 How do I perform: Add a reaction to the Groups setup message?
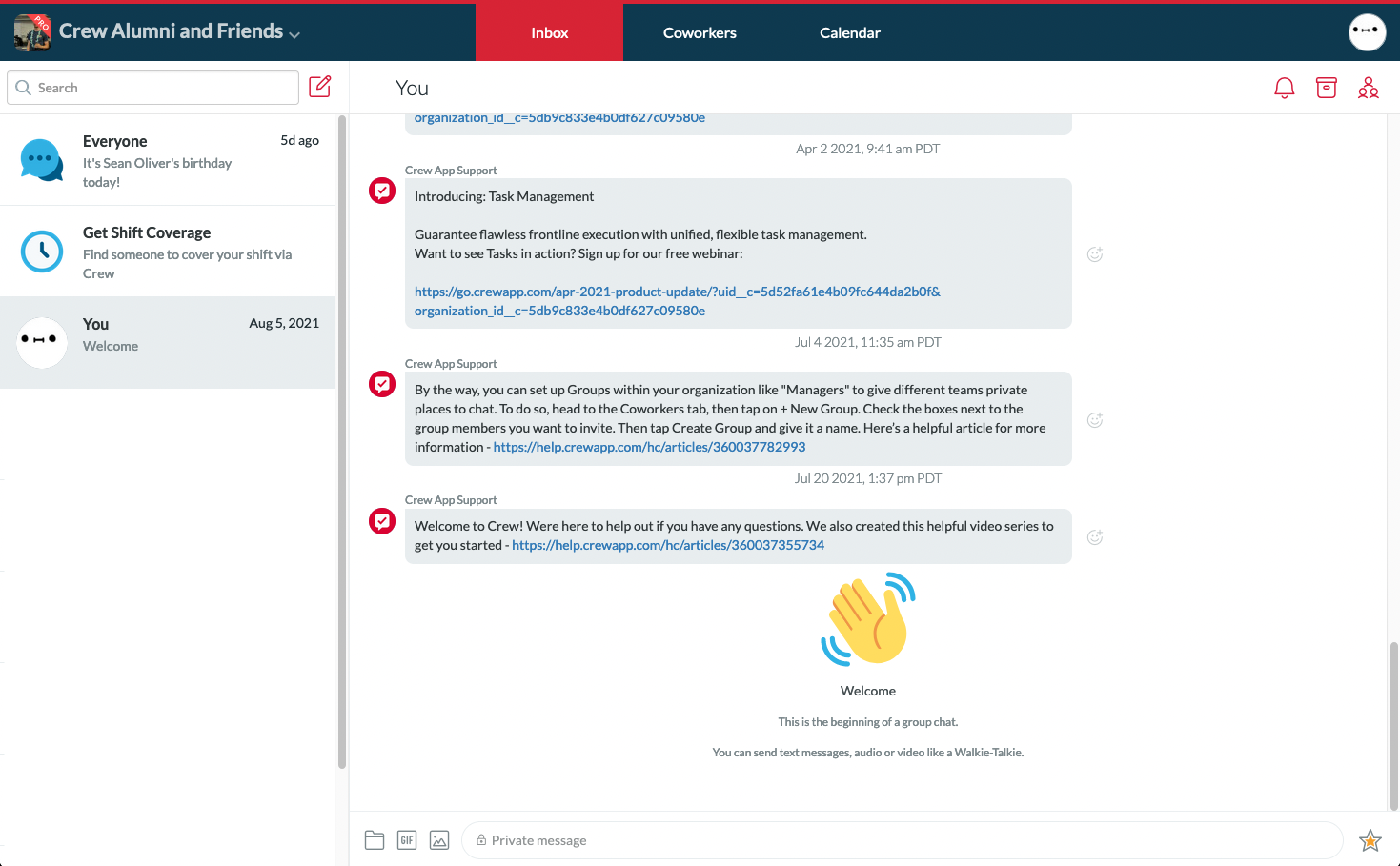point(1094,419)
